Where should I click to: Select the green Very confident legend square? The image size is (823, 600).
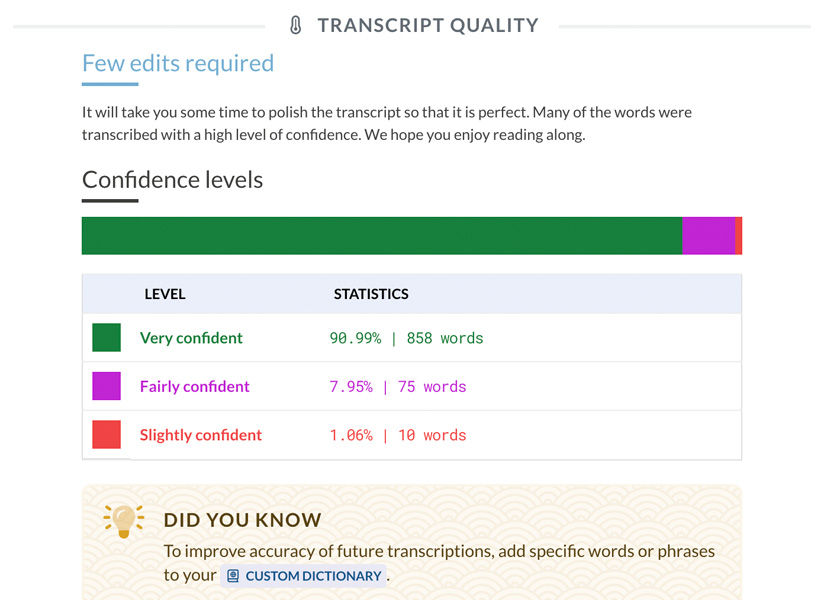[106, 337]
